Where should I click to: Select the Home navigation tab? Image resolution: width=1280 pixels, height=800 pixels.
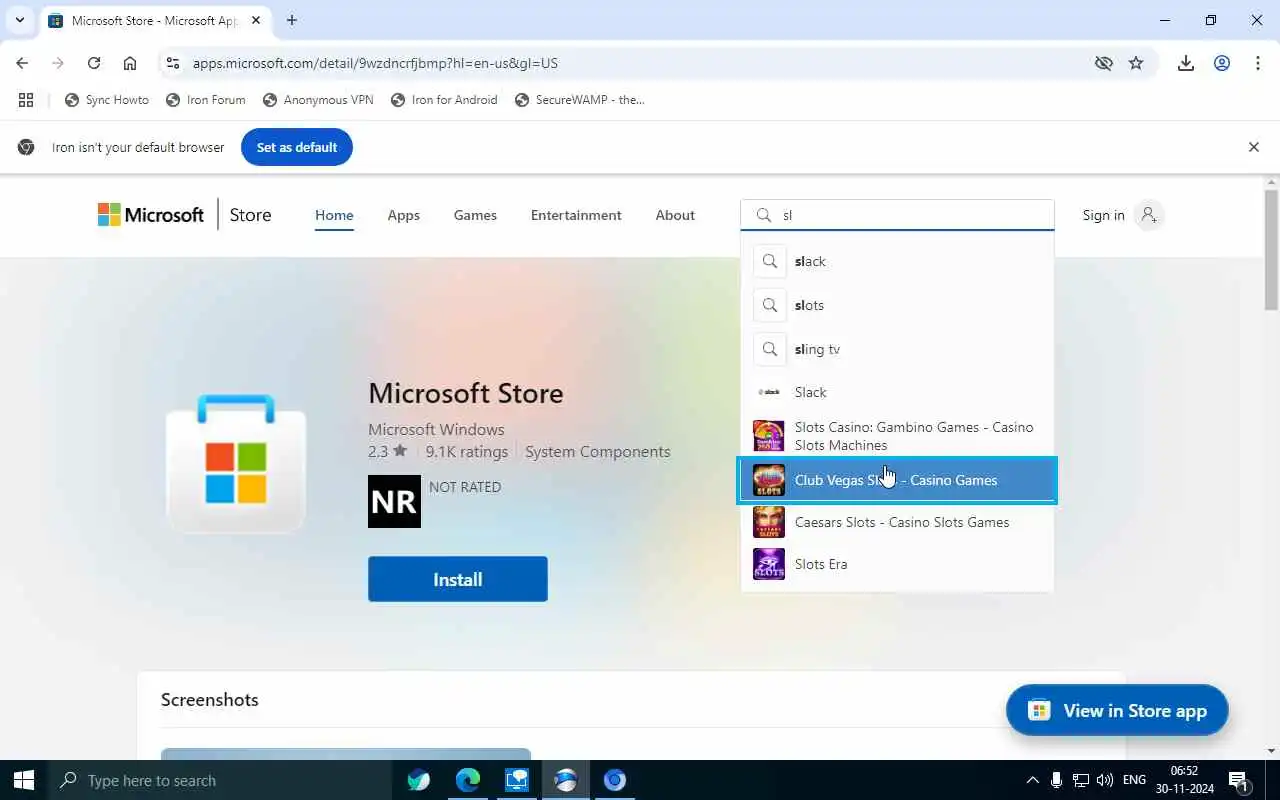[x=334, y=215]
